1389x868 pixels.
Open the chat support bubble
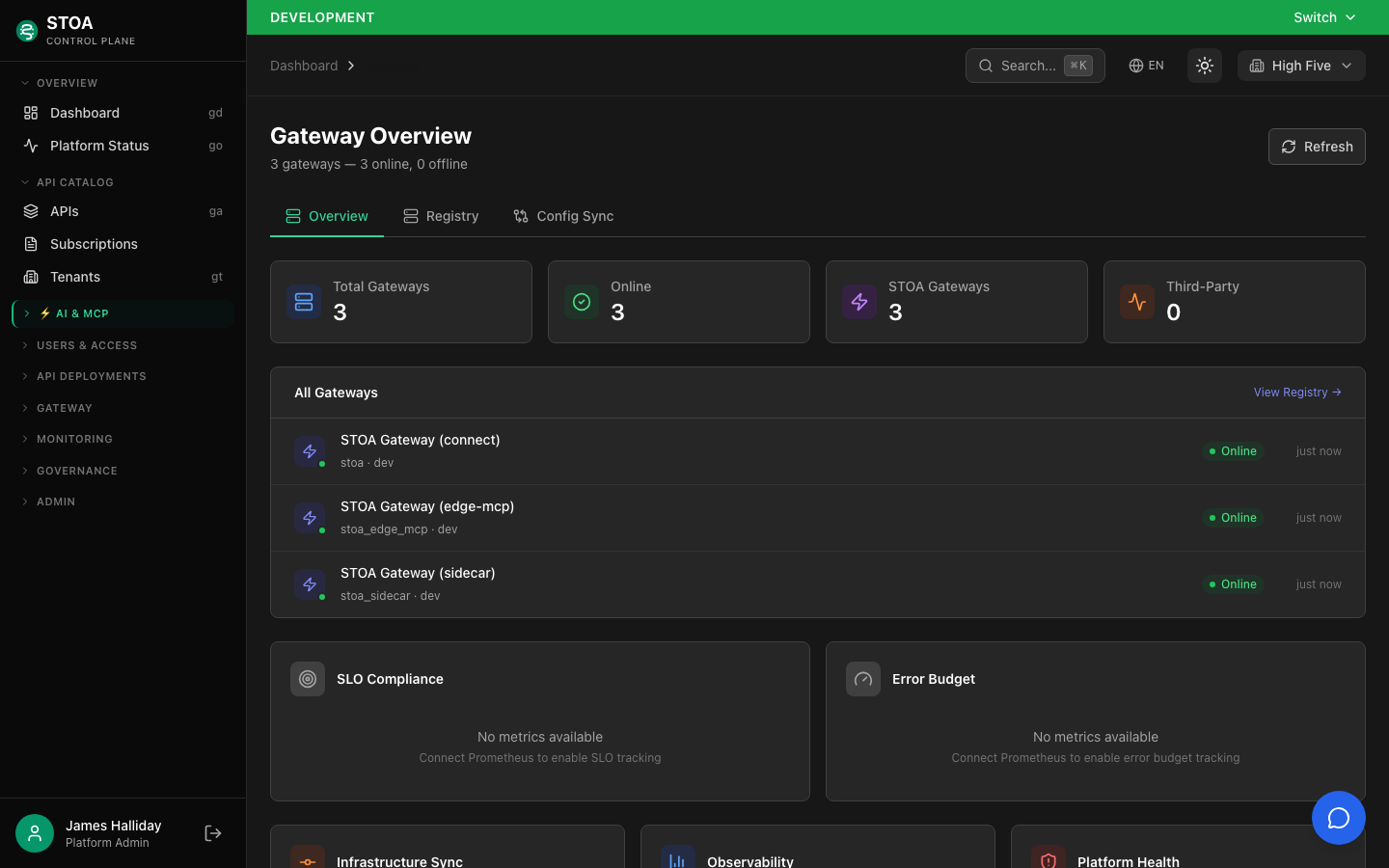(1338, 818)
